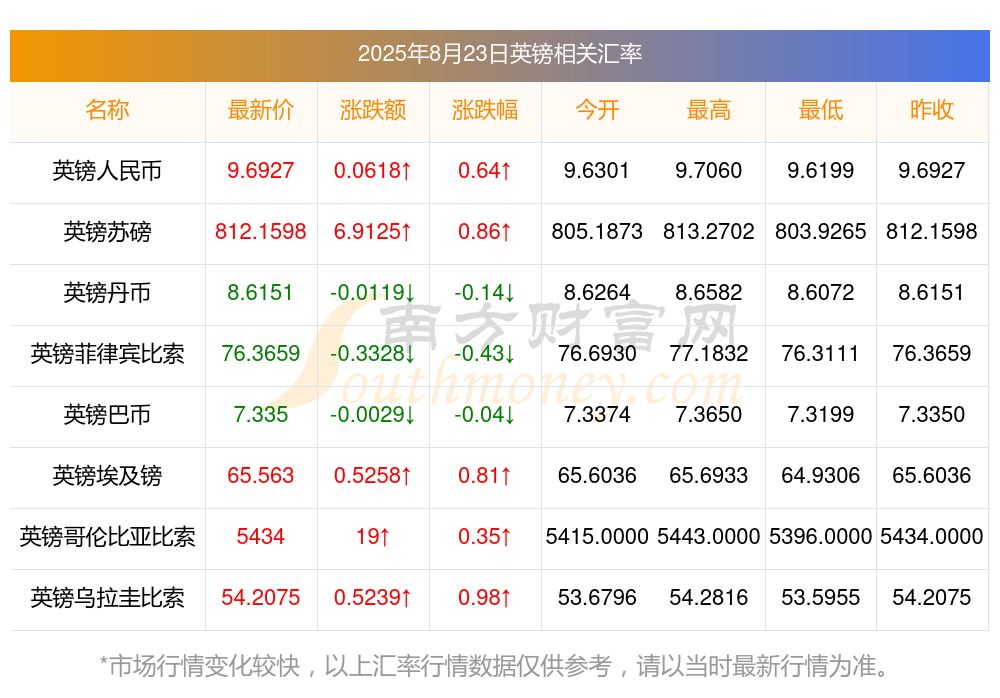
Task: Click change amount -0.0029↓
Action: (x=373, y=415)
